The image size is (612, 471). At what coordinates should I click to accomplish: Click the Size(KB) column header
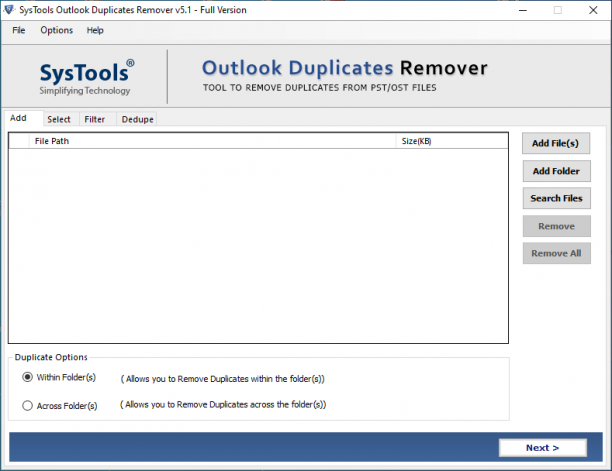pyautogui.click(x=452, y=141)
